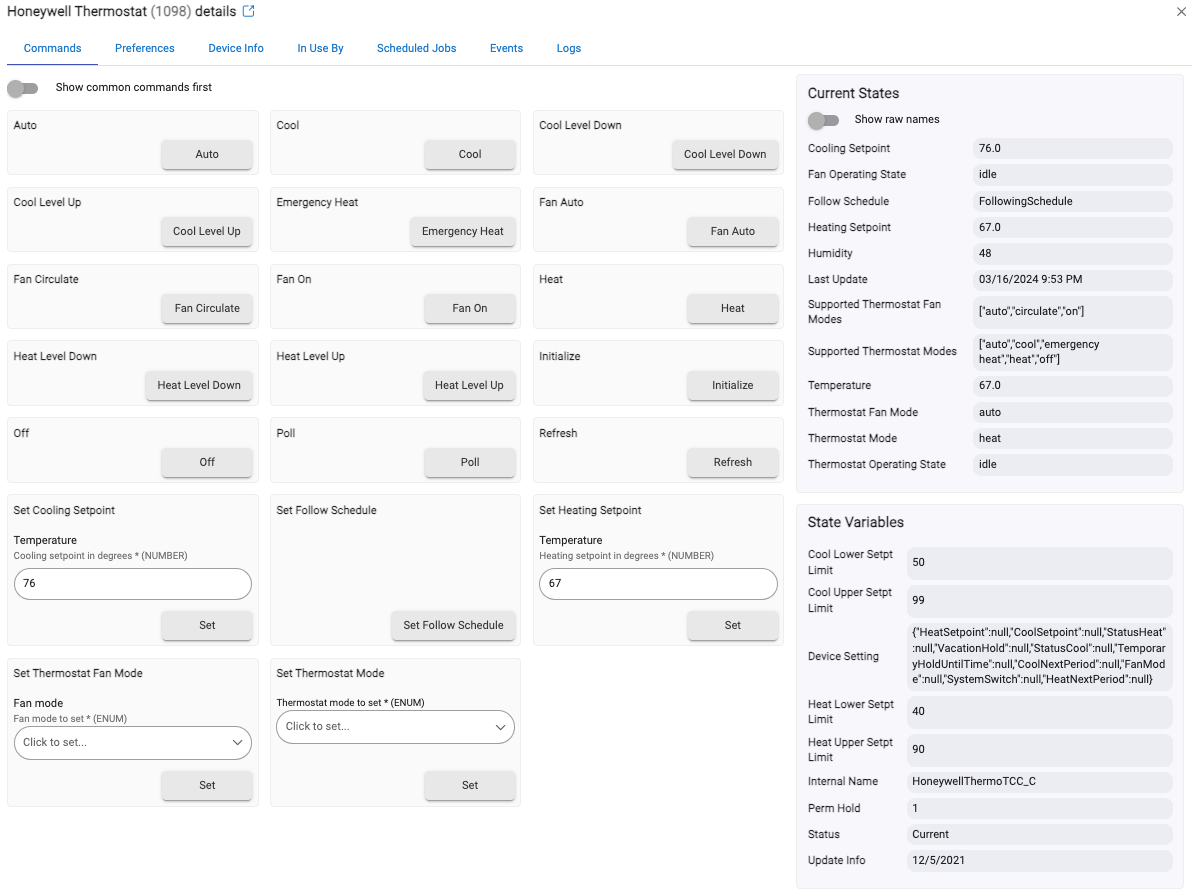The width and height of the screenshot is (1192, 896).
Task: Close the thermostat details dialog
Action: click(x=1181, y=11)
